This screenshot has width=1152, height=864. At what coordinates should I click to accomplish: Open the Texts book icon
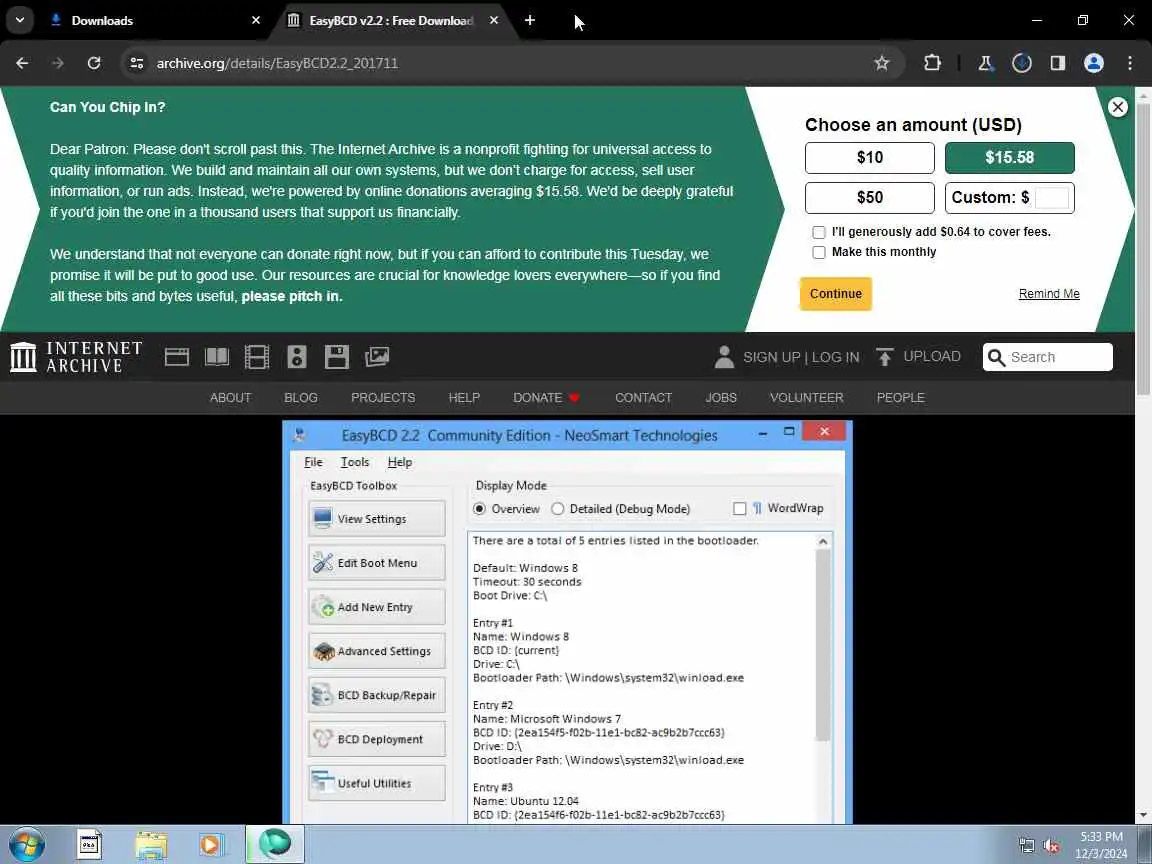(217, 357)
